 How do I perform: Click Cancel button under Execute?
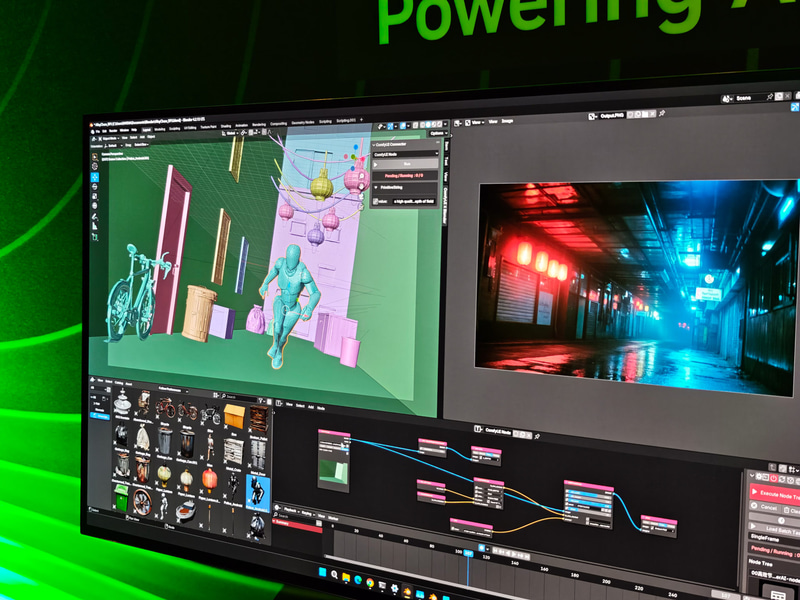pyautogui.click(x=765, y=508)
